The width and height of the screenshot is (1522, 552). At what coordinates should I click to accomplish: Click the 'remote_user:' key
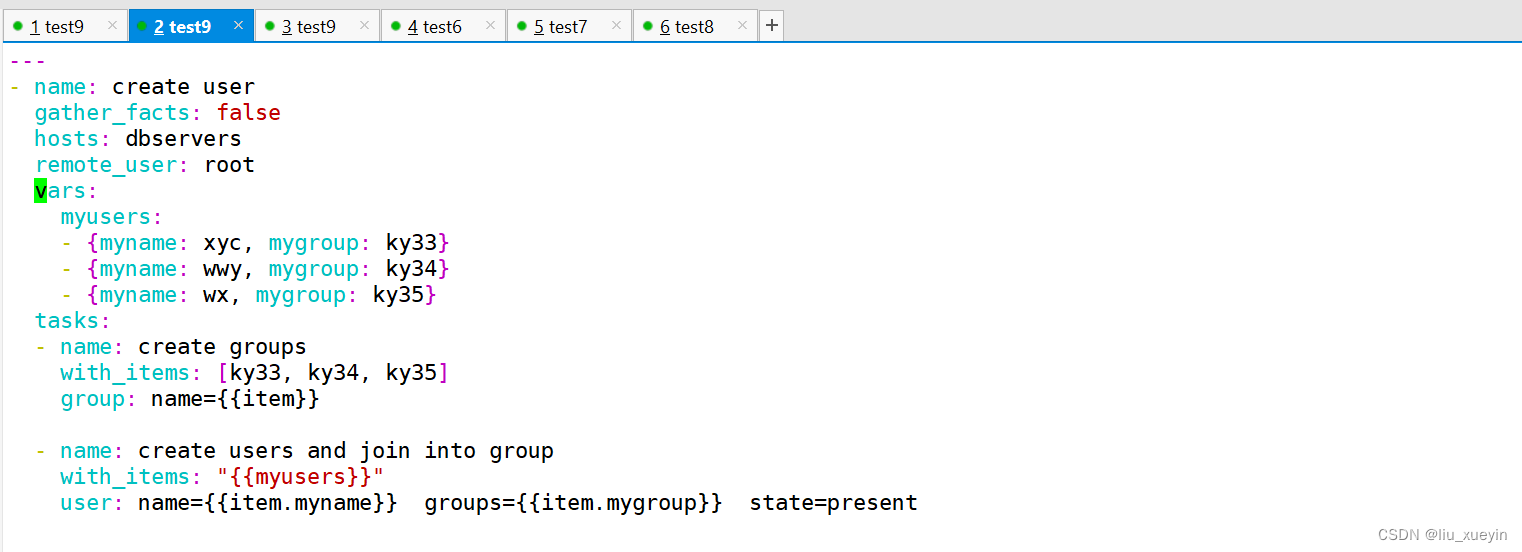pos(113,165)
